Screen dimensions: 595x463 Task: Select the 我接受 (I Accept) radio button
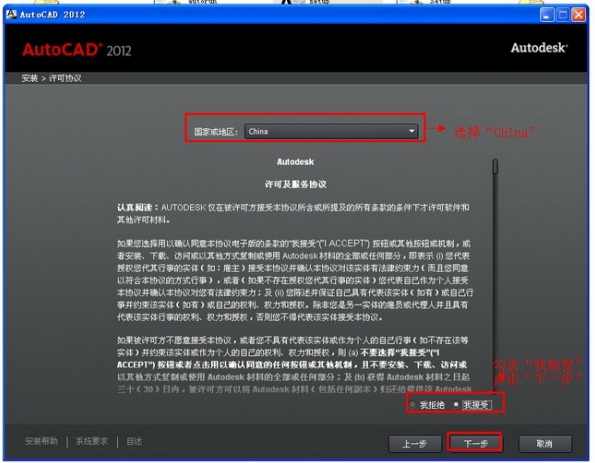click(x=456, y=405)
